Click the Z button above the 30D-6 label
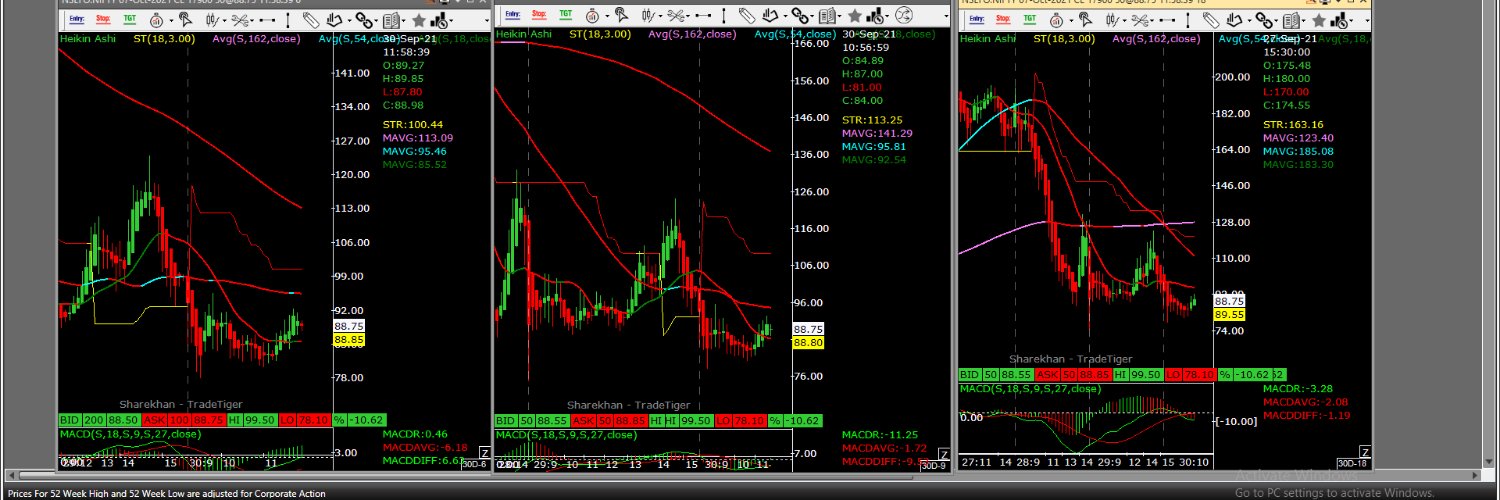 (485, 453)
